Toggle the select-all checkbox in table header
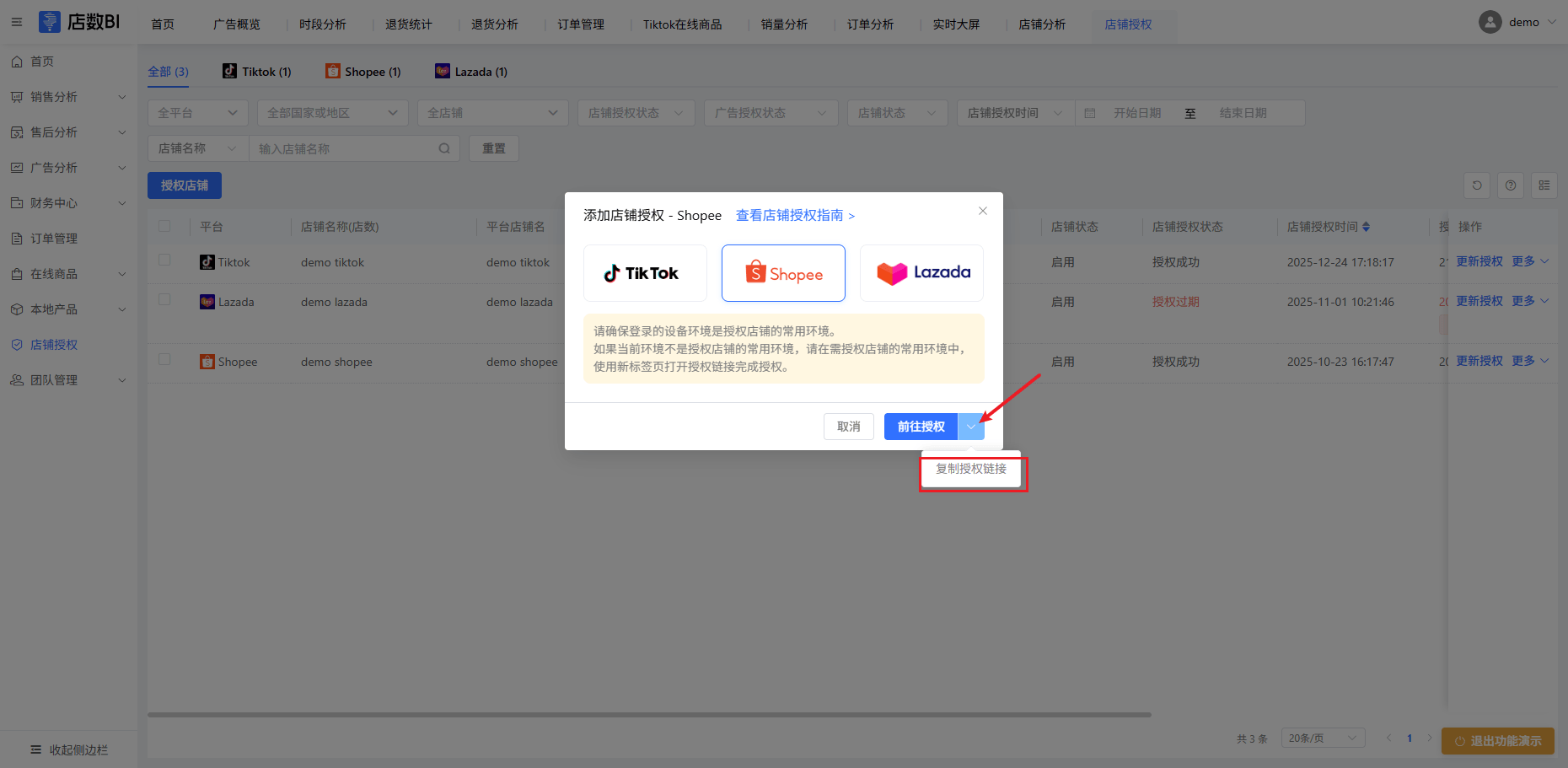This screenshot has height=768, width=1568. tap(164, 226)
